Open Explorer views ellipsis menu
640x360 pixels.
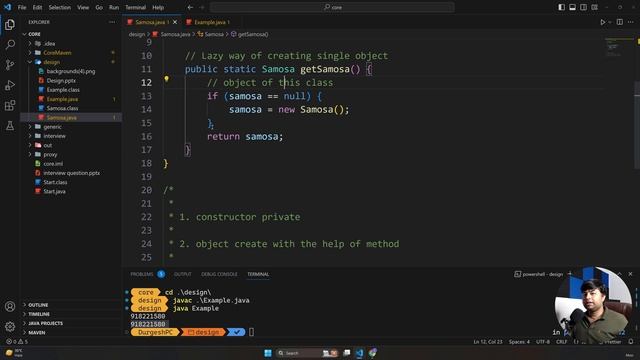point(112,22)
